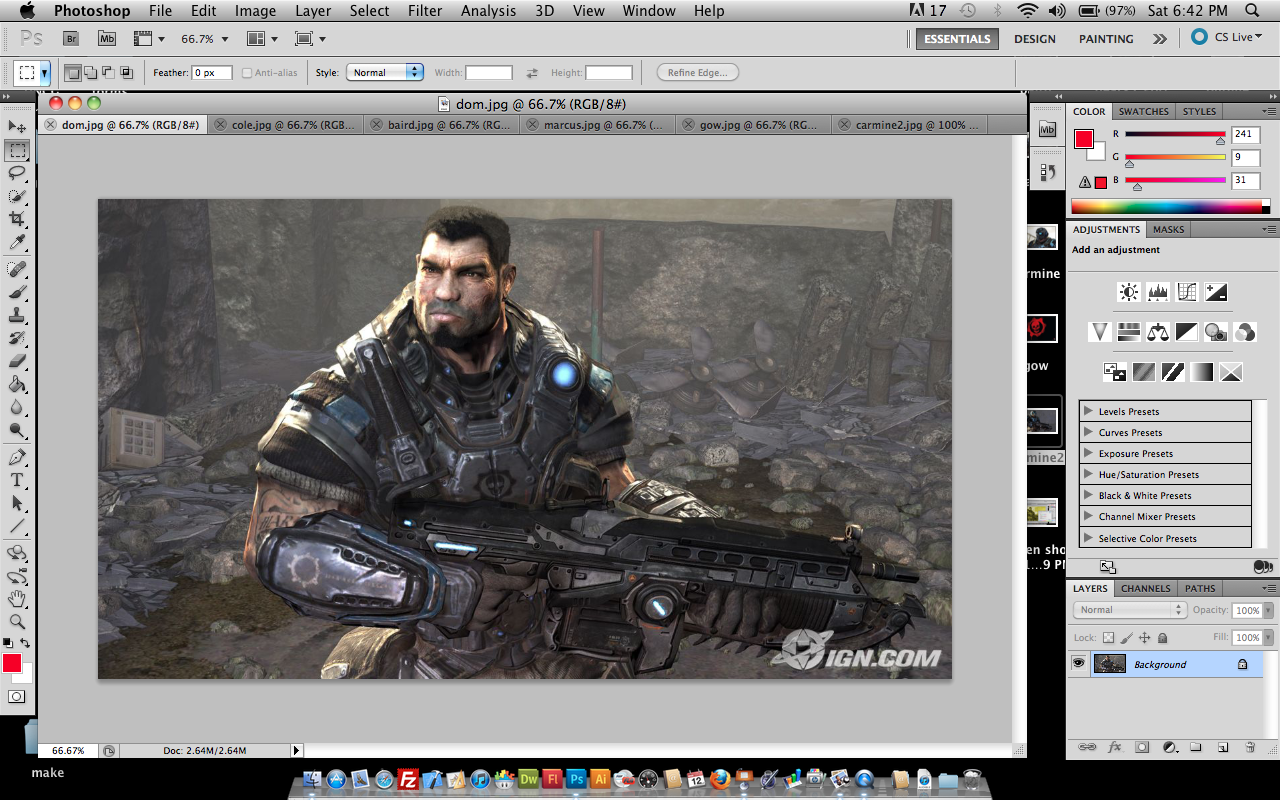1280x800 pixels.
Task: Click the Refine Edge button
Action: click(698, 72)
